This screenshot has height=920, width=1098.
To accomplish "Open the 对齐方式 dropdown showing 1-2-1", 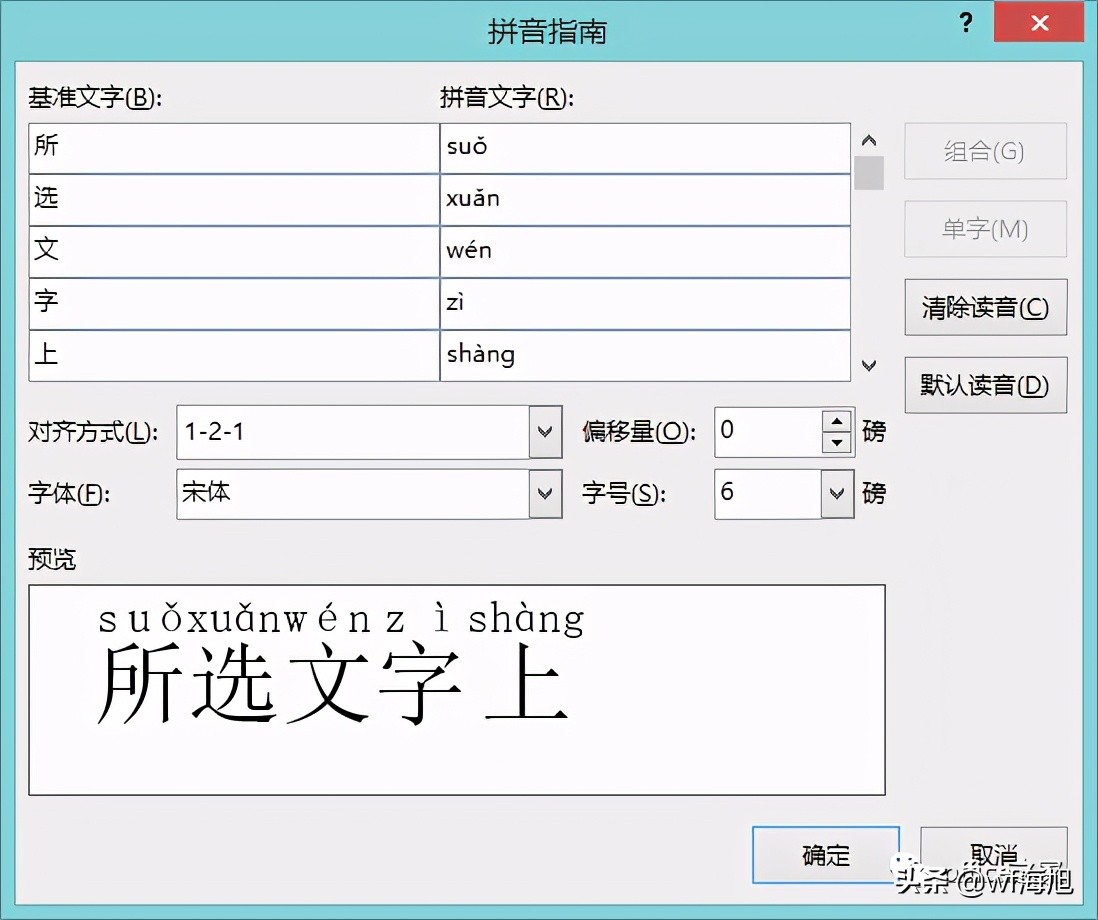I will 545,432.
